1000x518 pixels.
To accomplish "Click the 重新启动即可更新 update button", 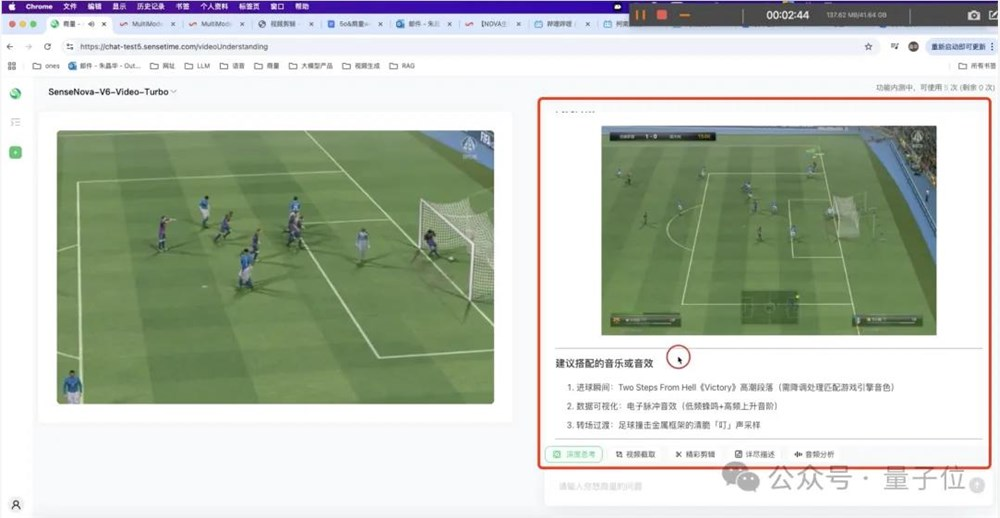I will (958, 47).
